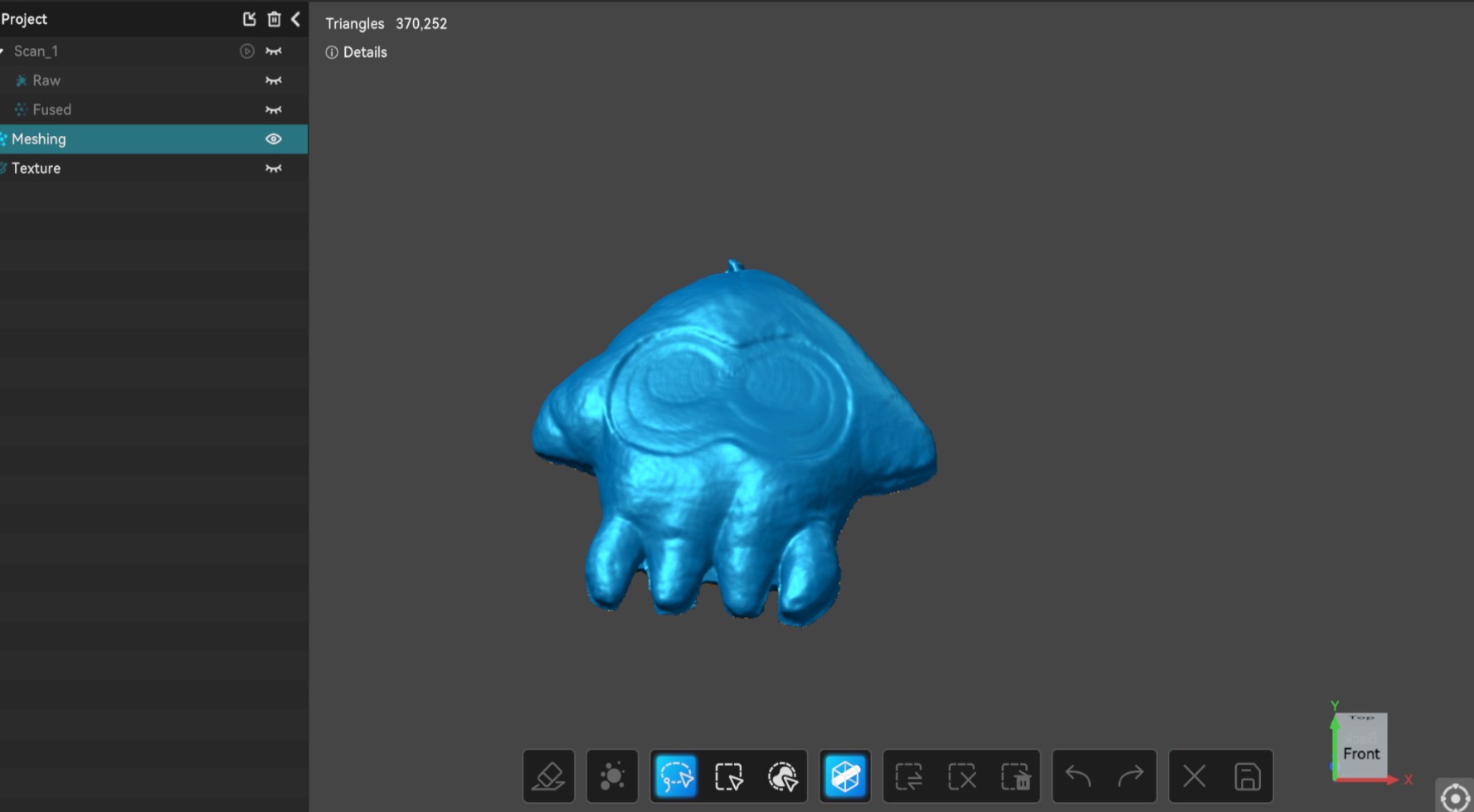Cancel editing with the X button
The width and height of the screenshot is (1474, 812).
[x=1194, y=776]
